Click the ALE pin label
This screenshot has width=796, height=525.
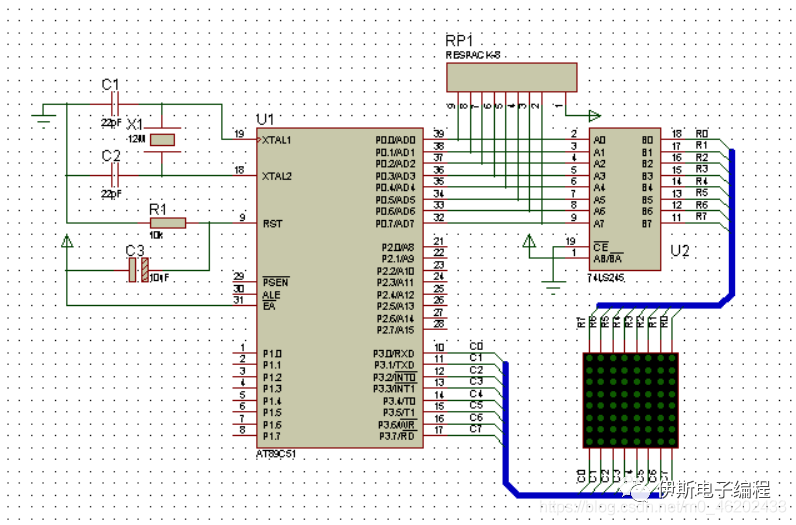tap(271, 295)
